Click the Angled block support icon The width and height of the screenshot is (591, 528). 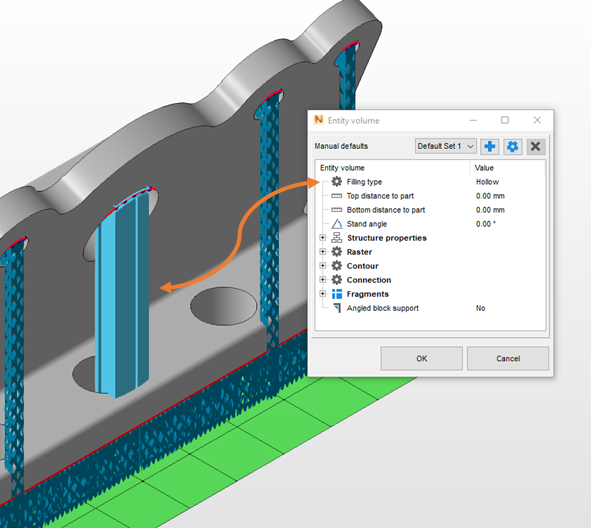coord(337,308)
